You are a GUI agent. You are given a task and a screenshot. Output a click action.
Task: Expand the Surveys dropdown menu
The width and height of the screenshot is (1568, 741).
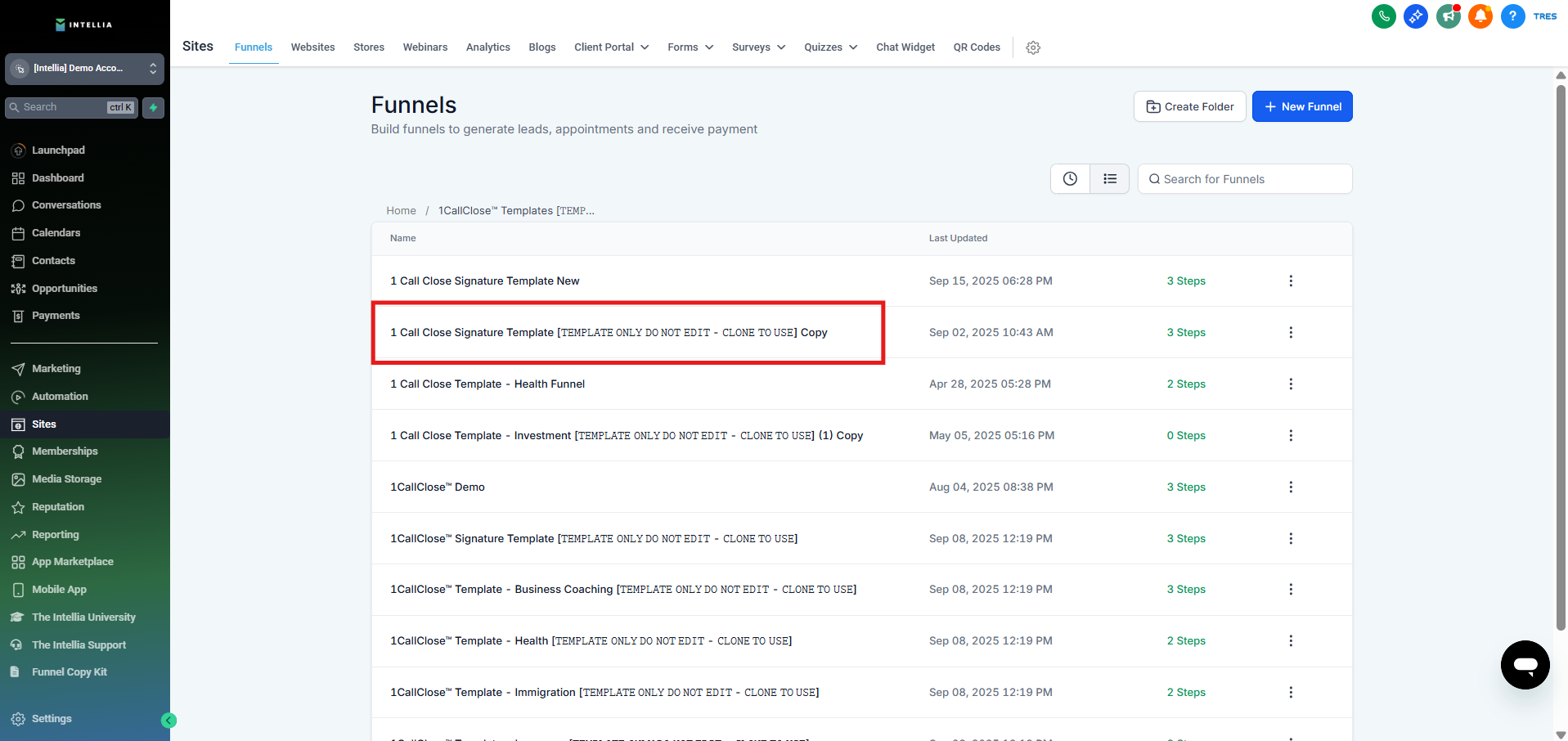pyautogui.click(x=759, y=47)
